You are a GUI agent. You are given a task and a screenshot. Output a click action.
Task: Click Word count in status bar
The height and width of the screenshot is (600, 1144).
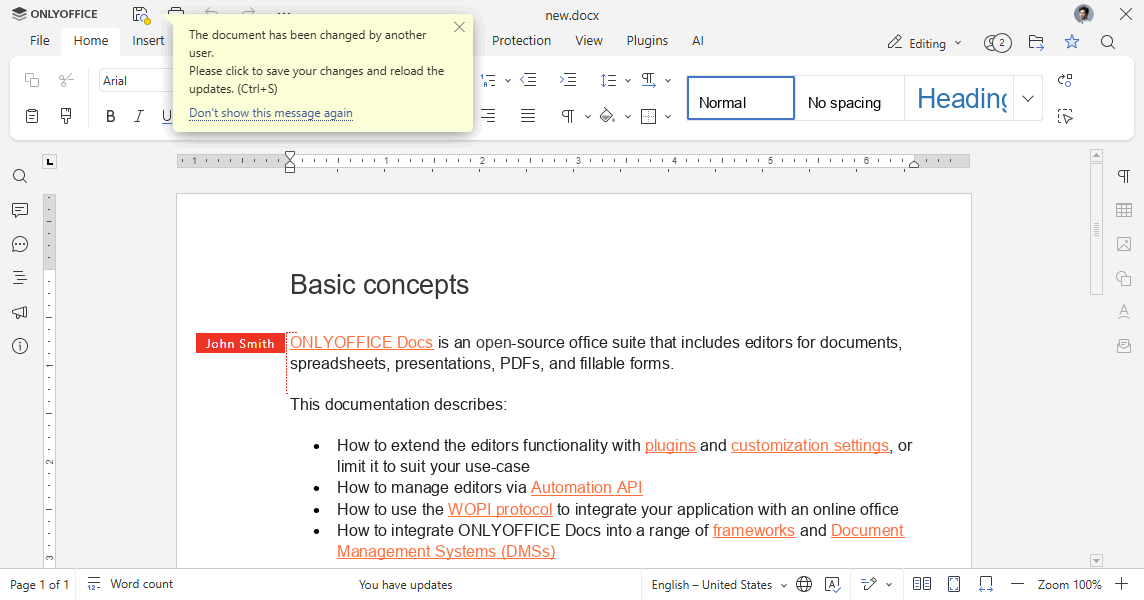[131, 584]
